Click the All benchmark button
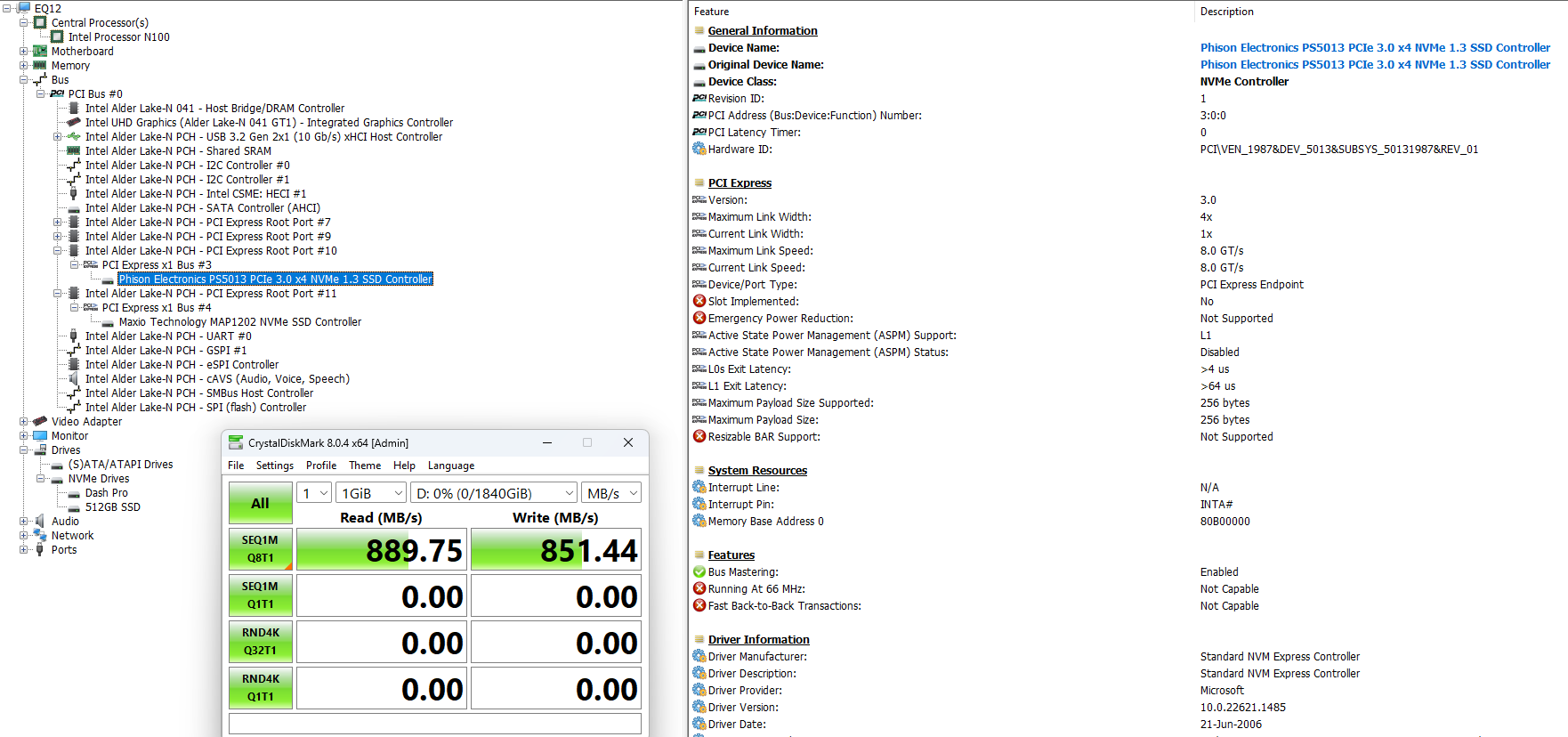 point(260,503)
